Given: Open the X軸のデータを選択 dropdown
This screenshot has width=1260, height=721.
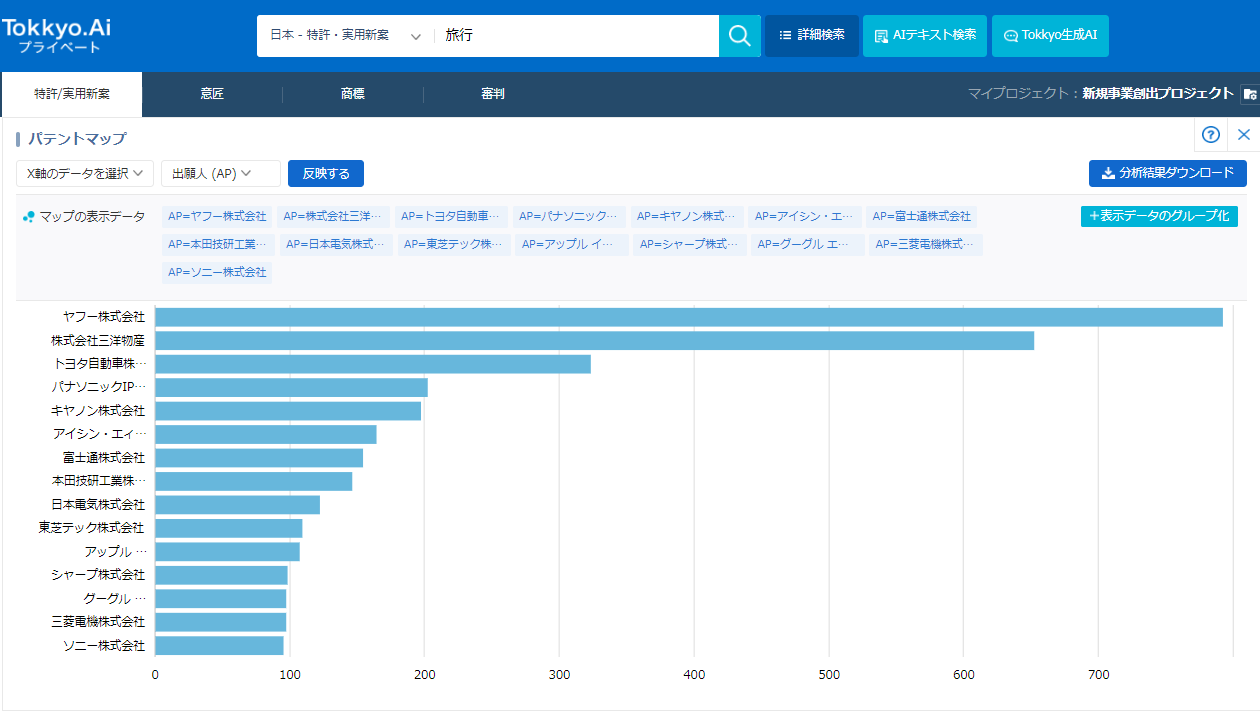Looking at the screenshot, I should click(x=85, y=174).
